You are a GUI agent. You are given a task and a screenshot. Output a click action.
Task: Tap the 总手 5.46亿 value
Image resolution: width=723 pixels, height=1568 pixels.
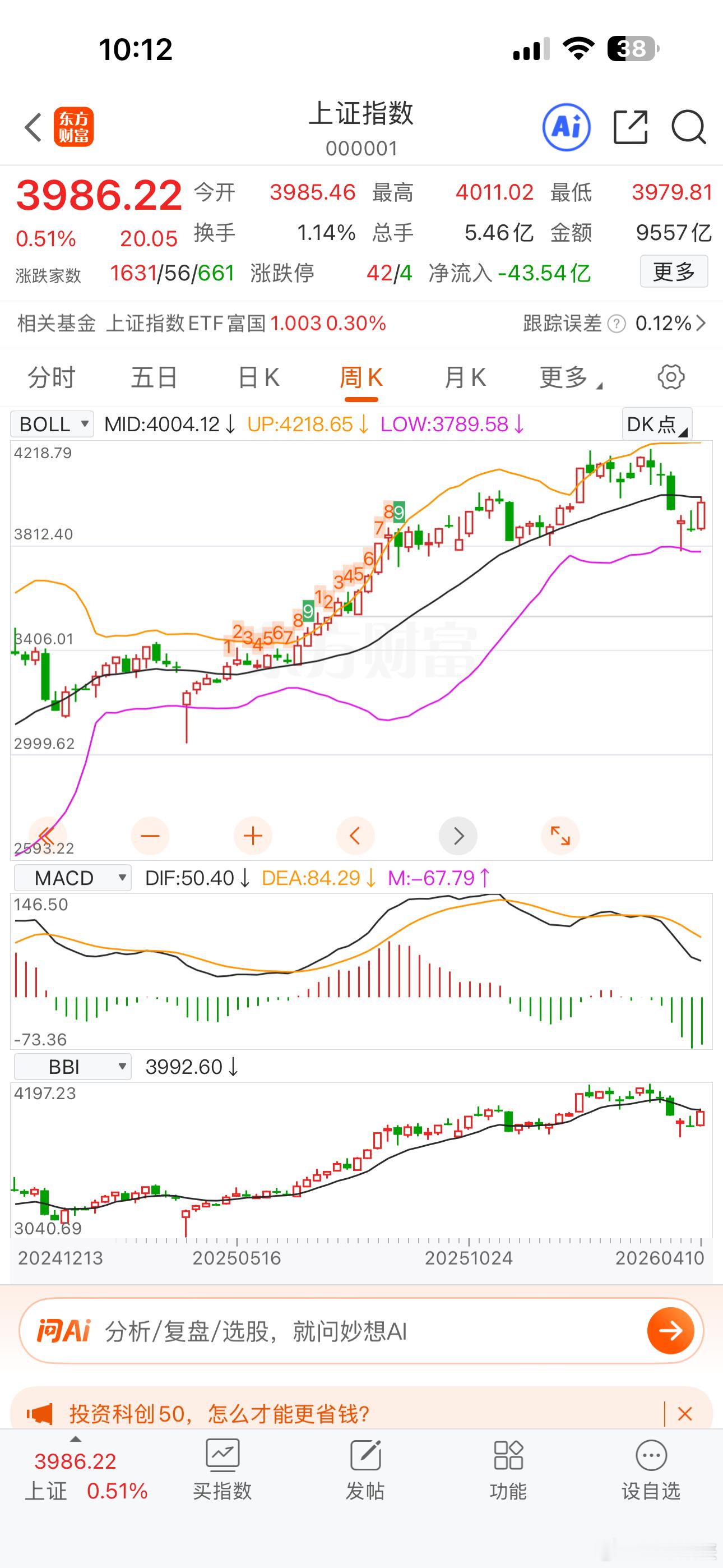click(x=499, y=233)
